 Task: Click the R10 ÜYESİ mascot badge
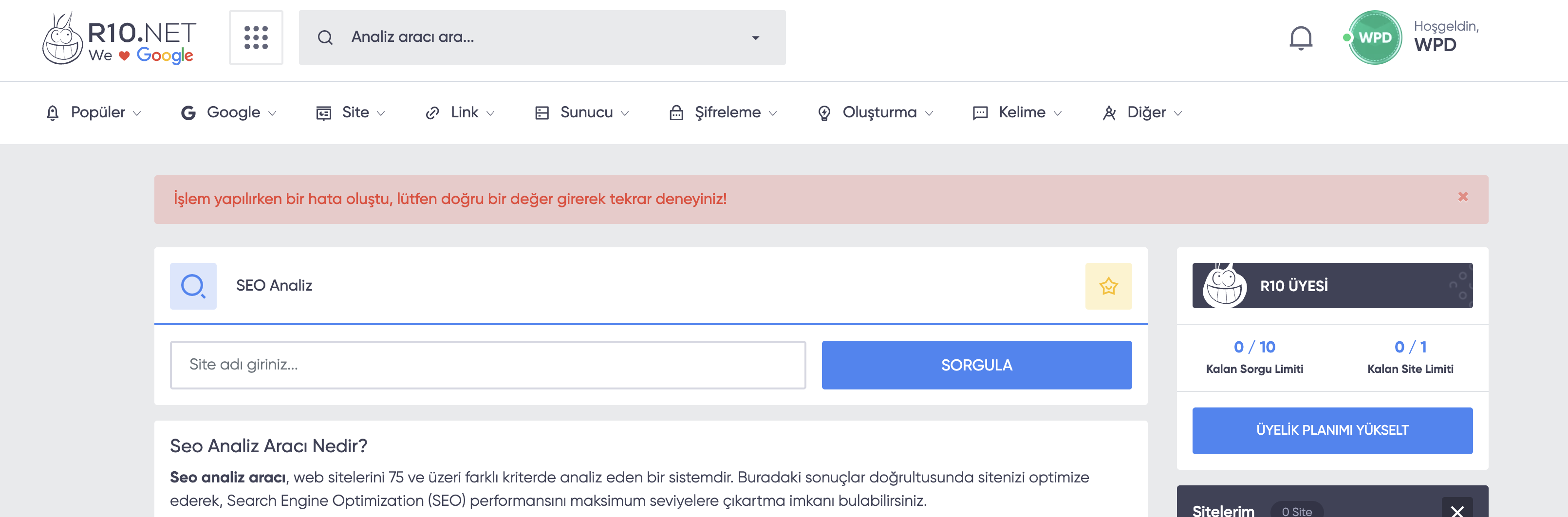pos(1224,285)
